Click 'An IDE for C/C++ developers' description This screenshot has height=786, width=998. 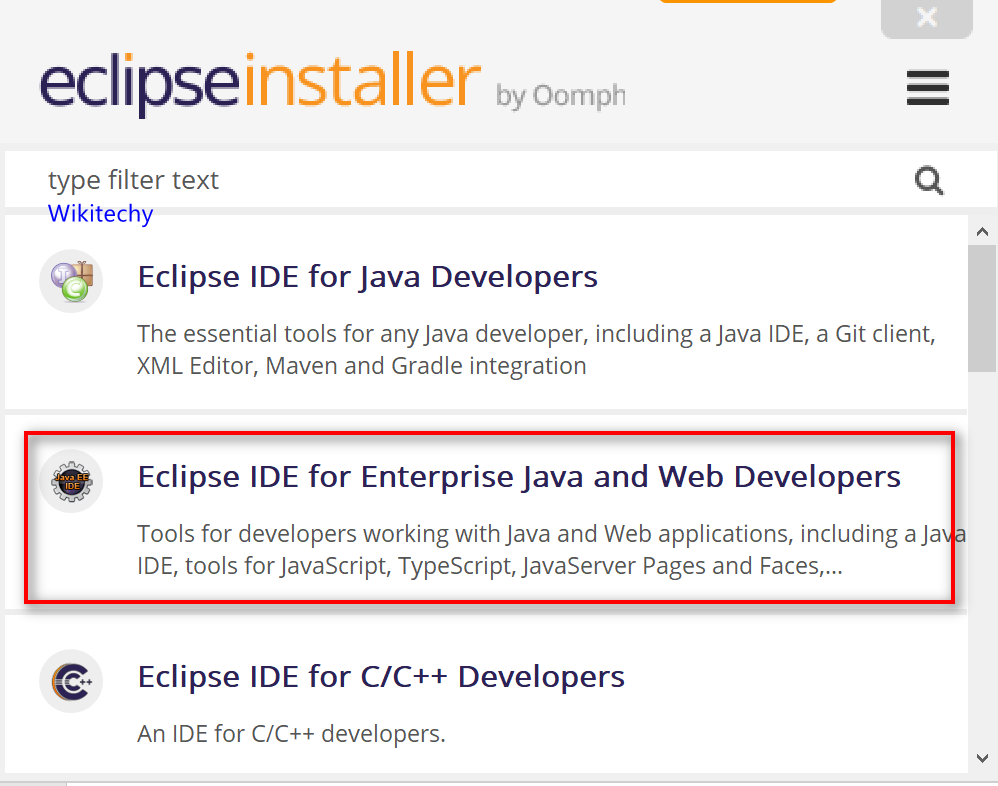tap(291, 734)
